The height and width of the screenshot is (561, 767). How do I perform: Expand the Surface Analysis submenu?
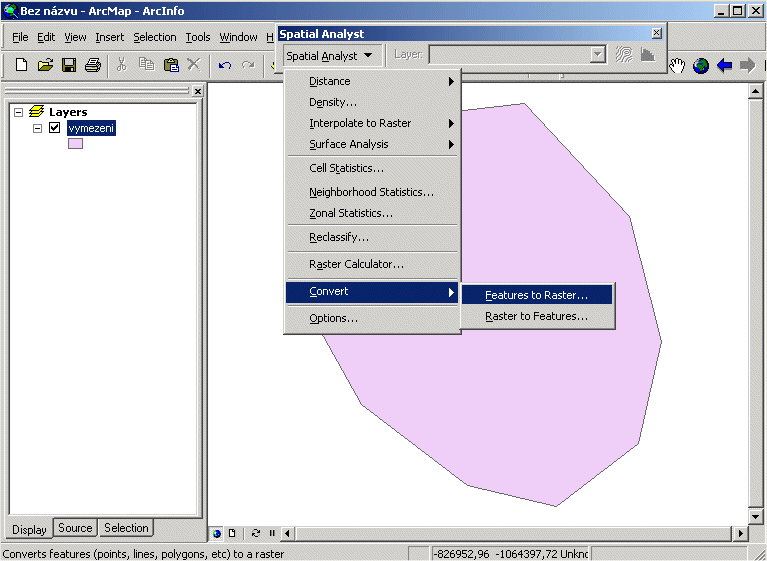tap(372, 144)
